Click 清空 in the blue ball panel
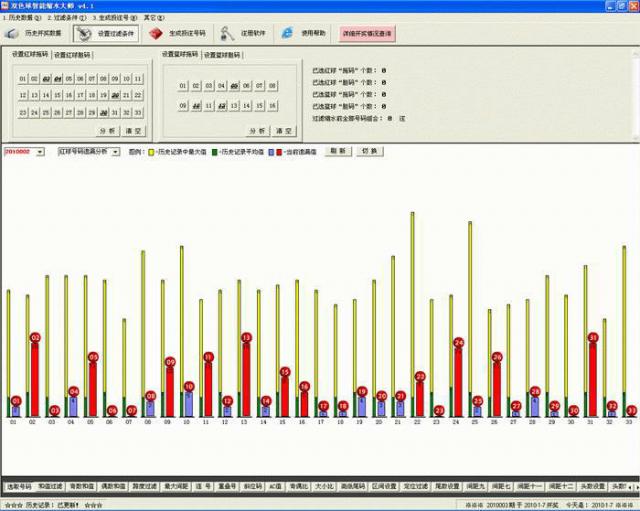The image size is (640, 511). click(x=283, y=130)
